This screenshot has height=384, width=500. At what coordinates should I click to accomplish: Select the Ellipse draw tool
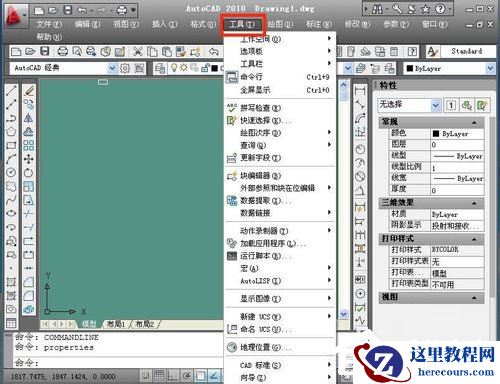point(11,213)
